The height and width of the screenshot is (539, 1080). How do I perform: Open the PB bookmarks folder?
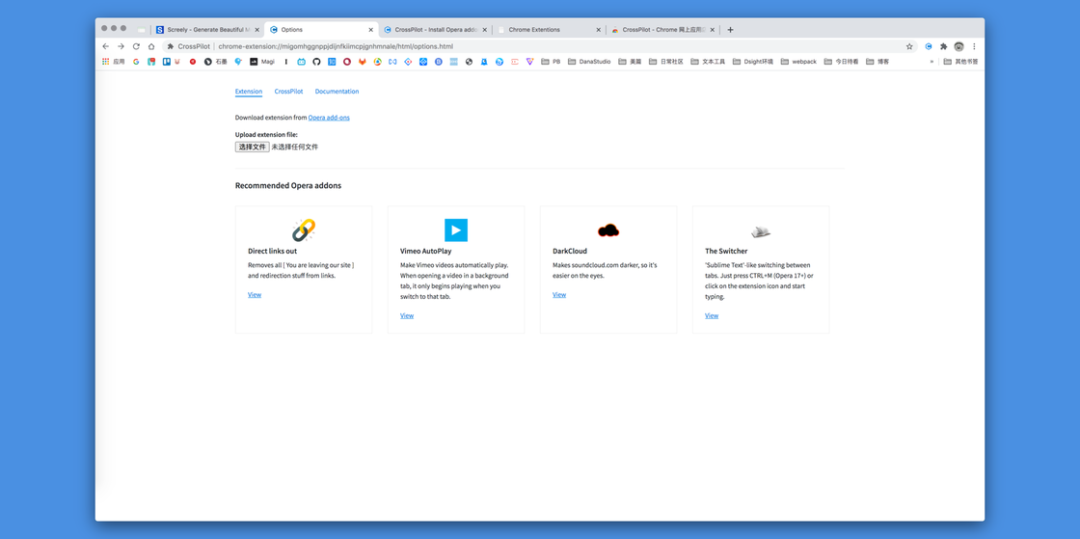coord(551,61)
